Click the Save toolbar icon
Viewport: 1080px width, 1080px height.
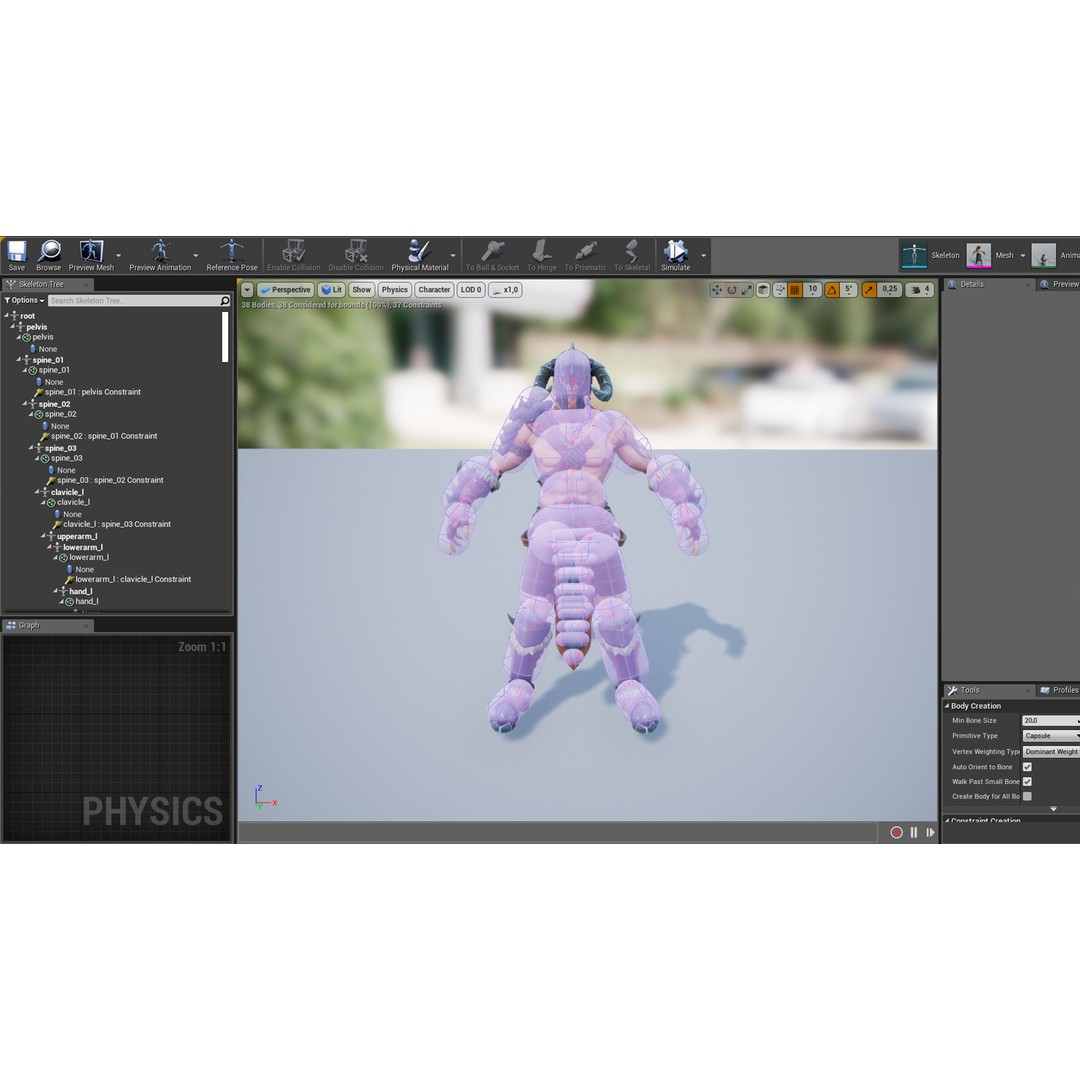pyautogui.click(x=17, y=256)
